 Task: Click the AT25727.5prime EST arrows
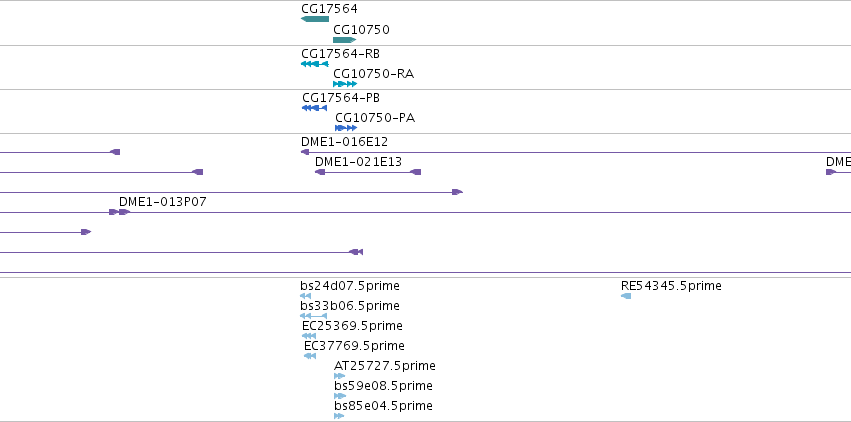coord(339,376)
